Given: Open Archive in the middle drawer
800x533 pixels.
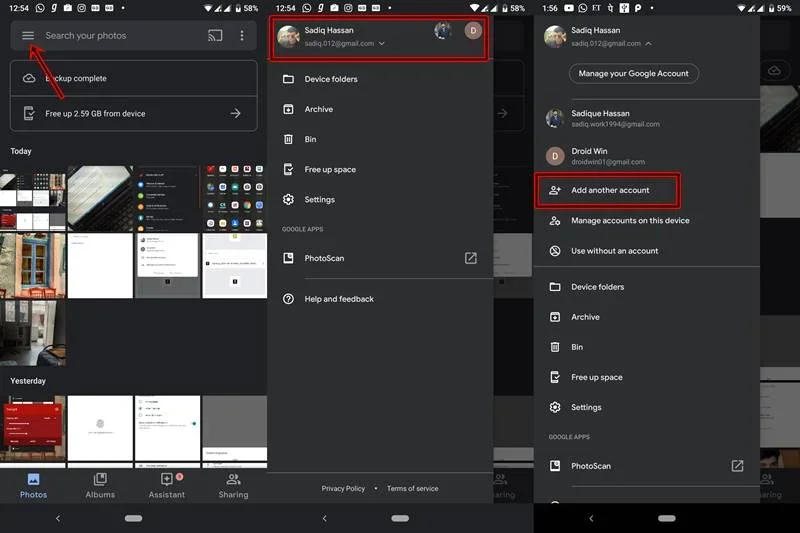Looking at the screenshot, I should (x=380, y=109).
